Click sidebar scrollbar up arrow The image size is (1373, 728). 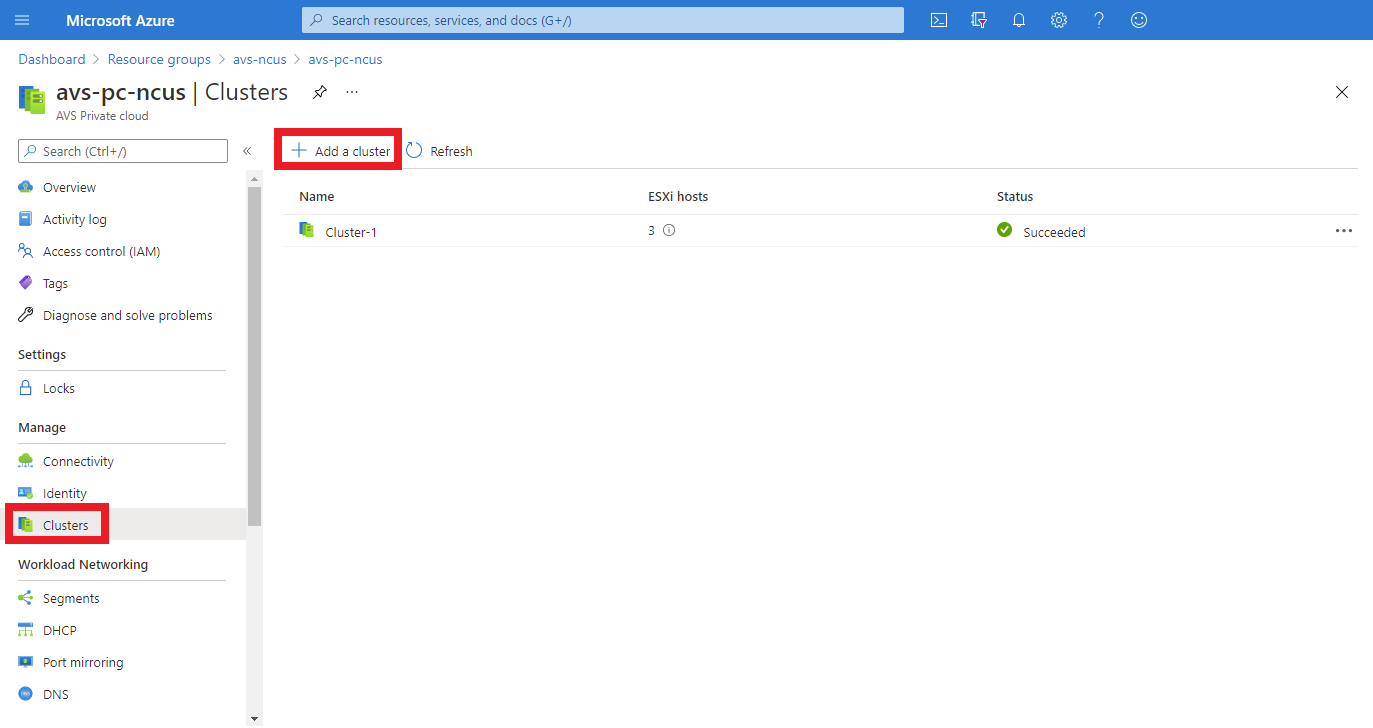(254, 179)
